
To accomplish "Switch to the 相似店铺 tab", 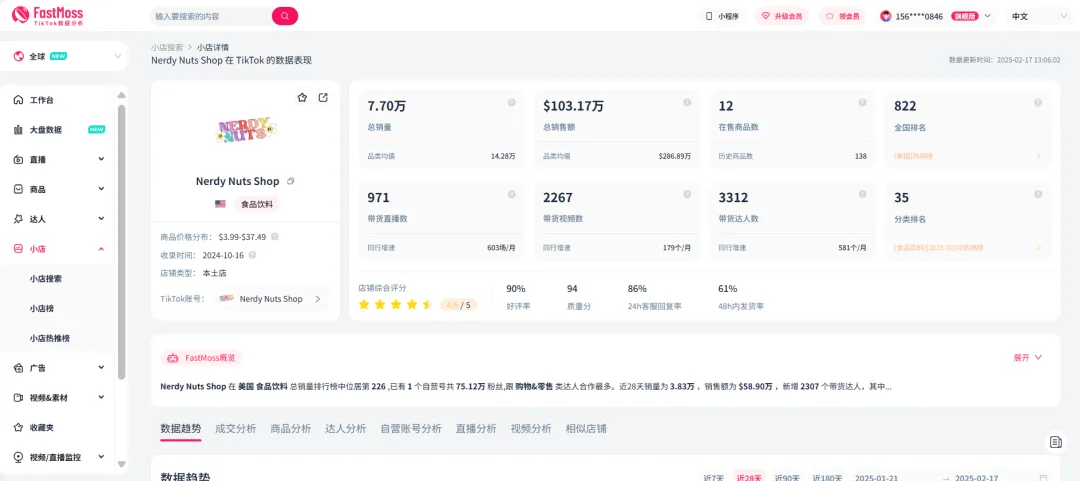I will click(x=586, y=429).
